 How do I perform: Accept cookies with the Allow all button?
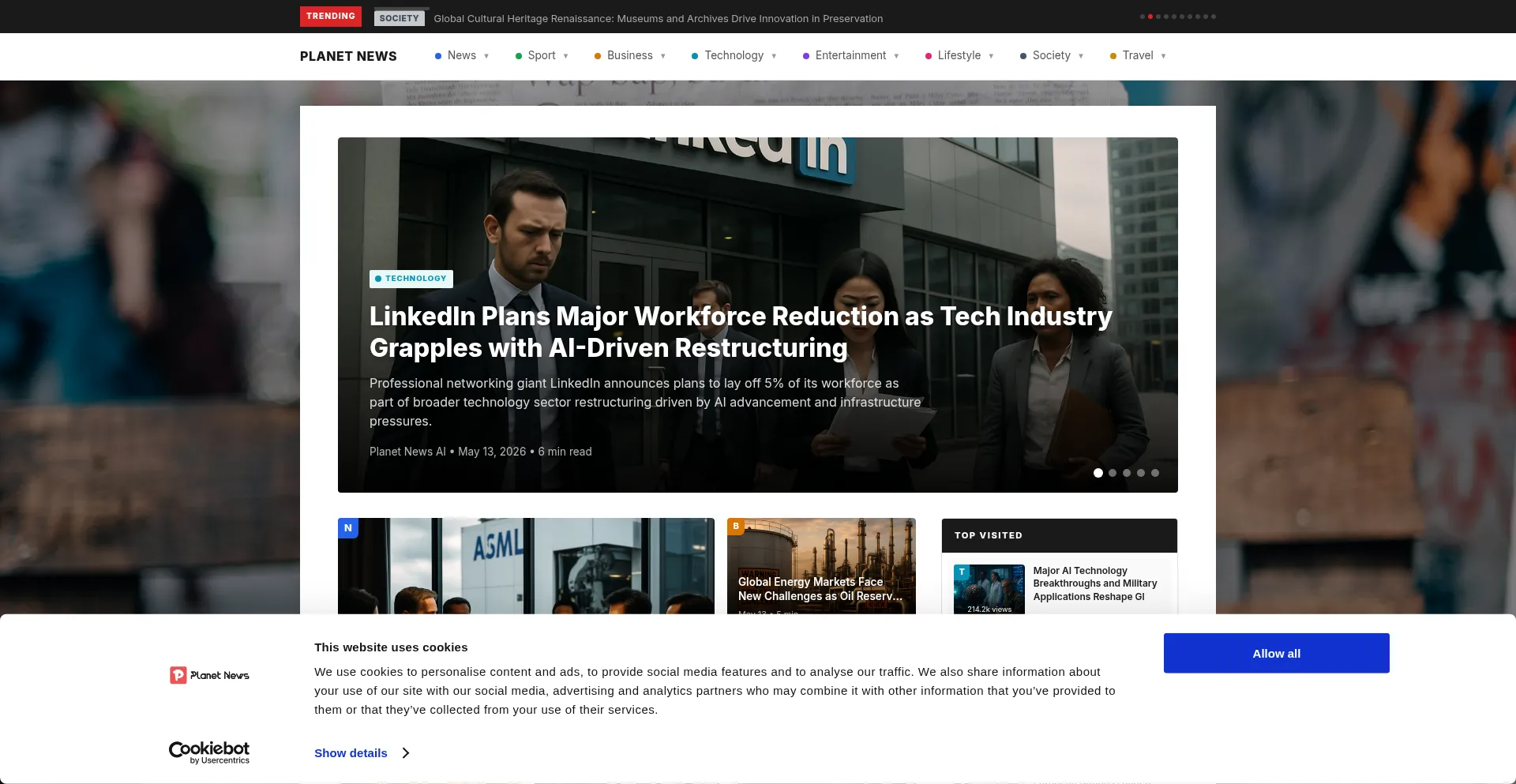click(1277, 653)
